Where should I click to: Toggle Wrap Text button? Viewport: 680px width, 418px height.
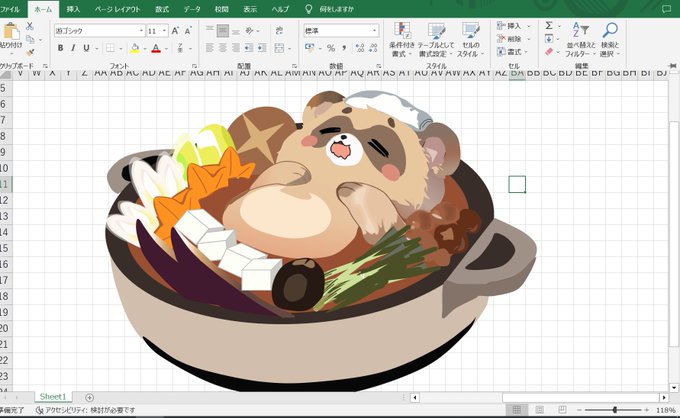279,30
